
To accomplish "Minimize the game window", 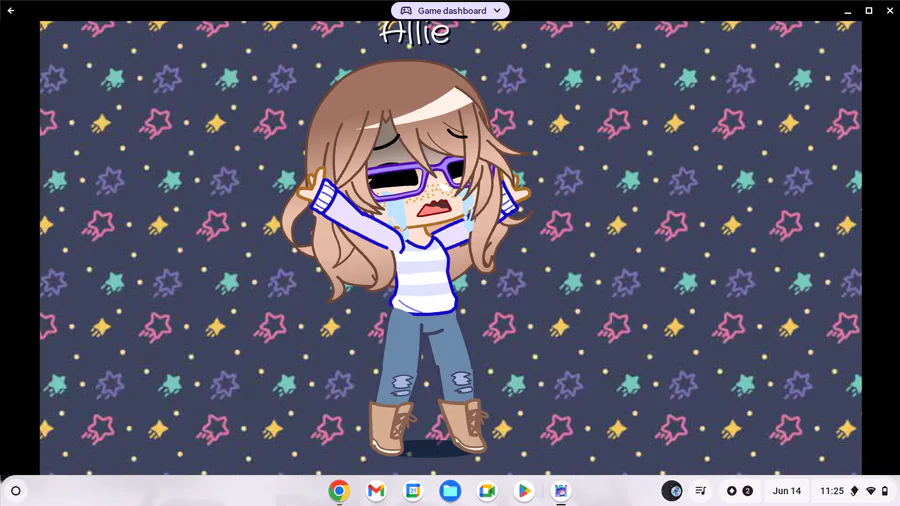I will (x=848, y=11).
